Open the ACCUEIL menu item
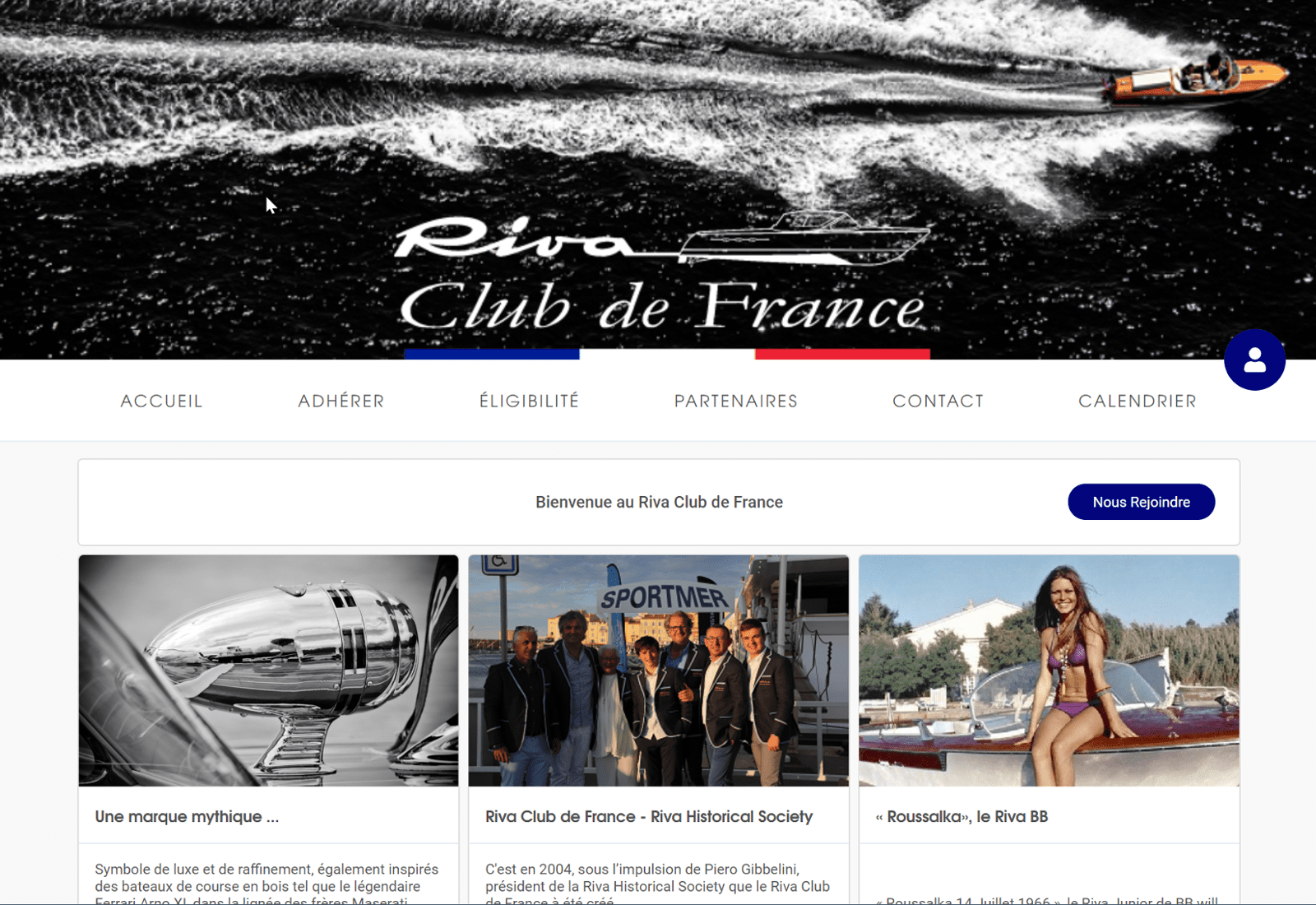The height and width of the screenshot is (905, 1316). click(161, 401)
